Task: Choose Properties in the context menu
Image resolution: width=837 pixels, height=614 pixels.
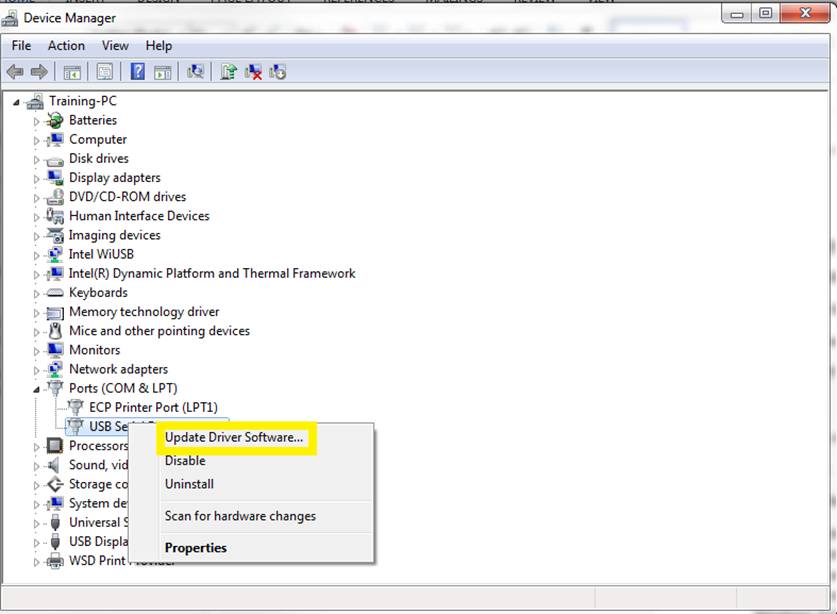Action: 195,548
